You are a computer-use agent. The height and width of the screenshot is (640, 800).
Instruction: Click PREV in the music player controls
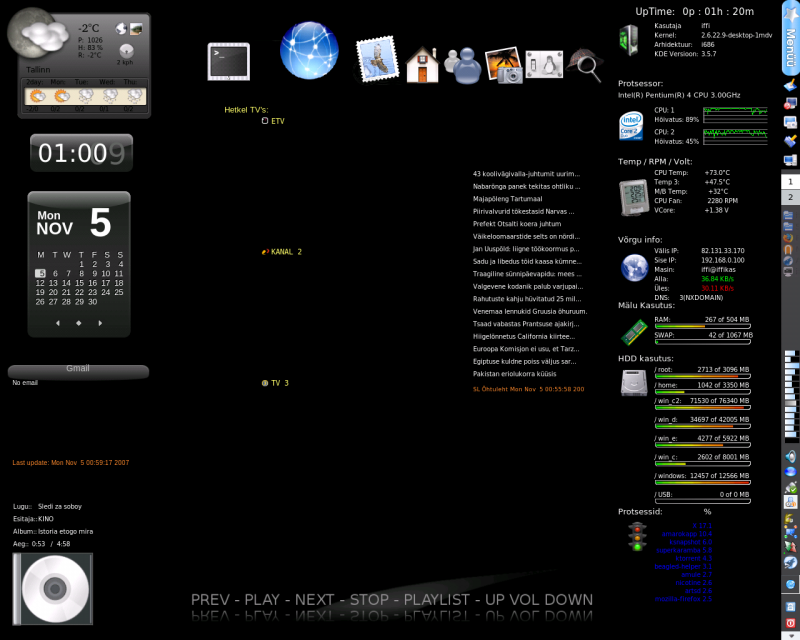pyautogui.click(x=210, y=600)
